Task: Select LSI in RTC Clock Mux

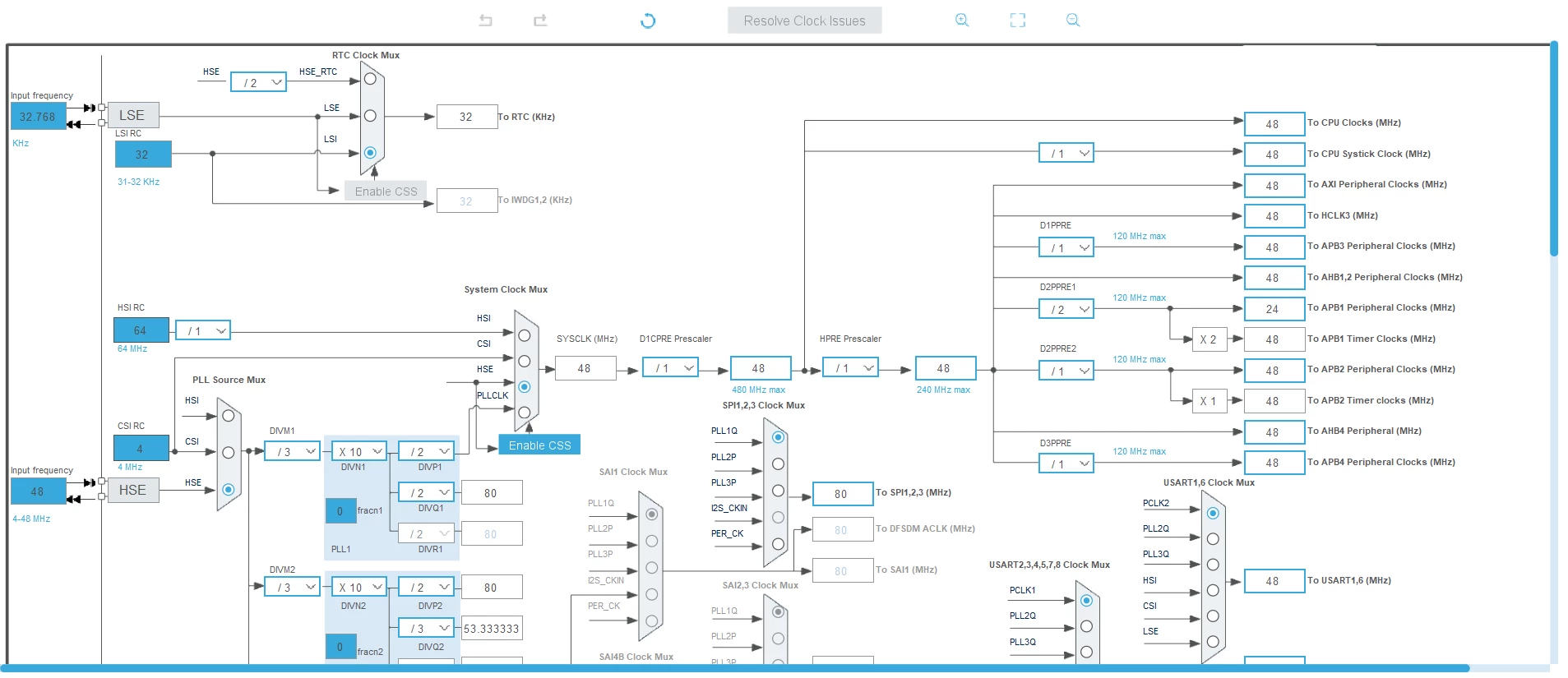Action: [x=370, y=153]
